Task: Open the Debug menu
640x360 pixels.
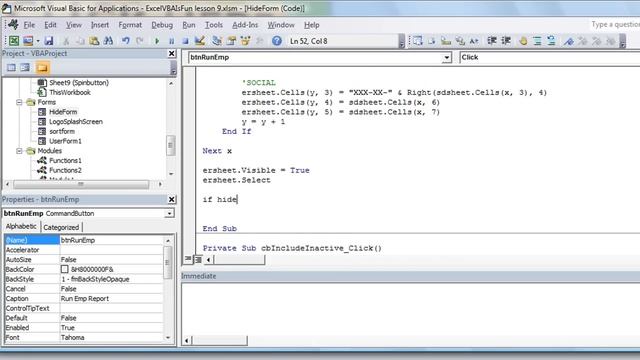Action: point(162,25)
